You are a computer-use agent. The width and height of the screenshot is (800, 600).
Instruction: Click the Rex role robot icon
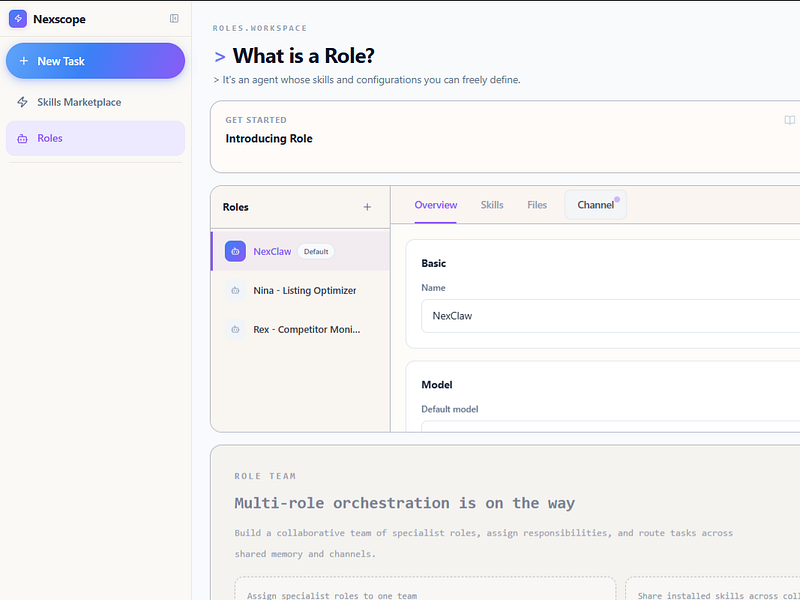pos(235,330)
